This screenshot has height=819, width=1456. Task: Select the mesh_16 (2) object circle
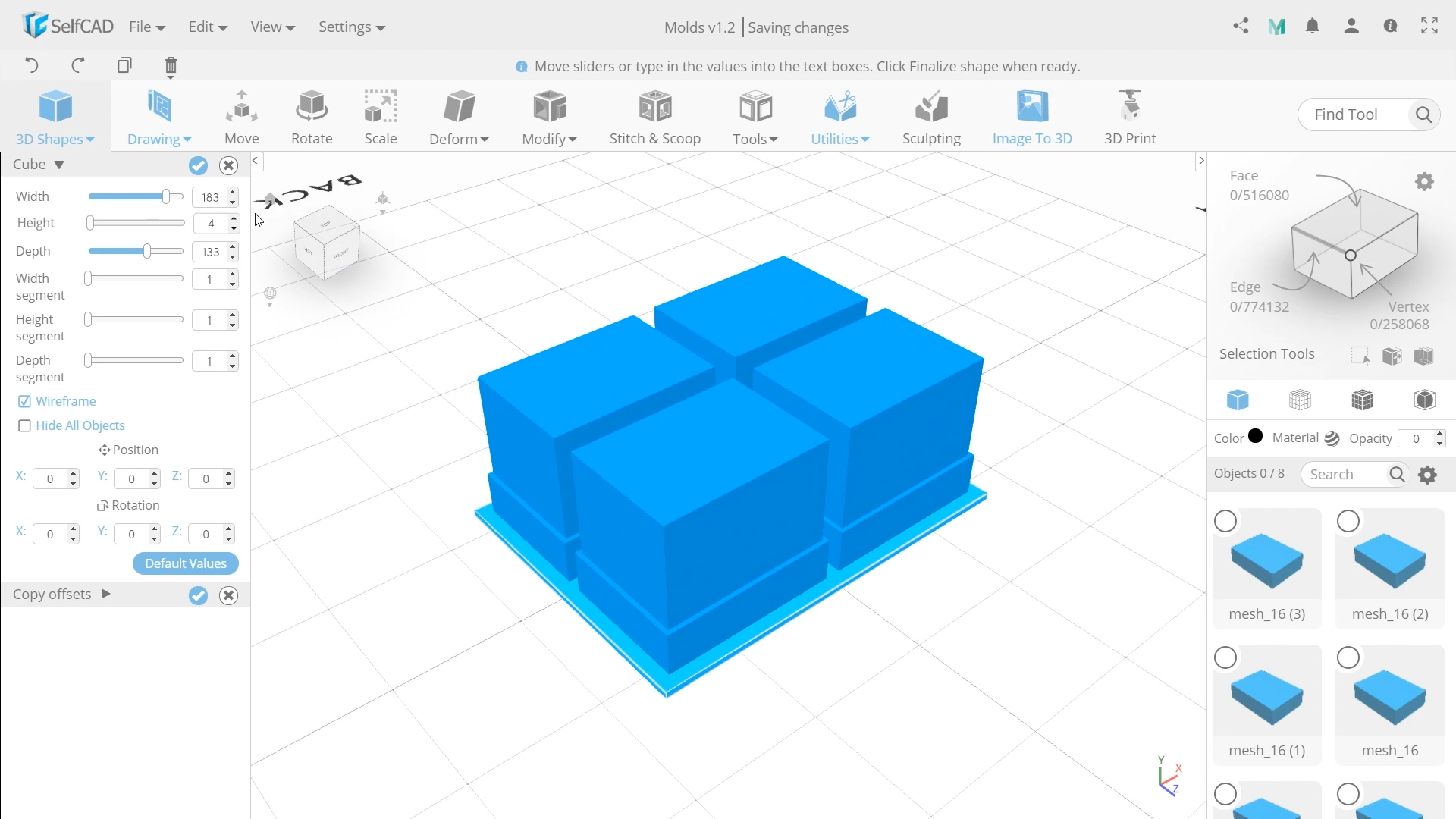click(1348, 522)
